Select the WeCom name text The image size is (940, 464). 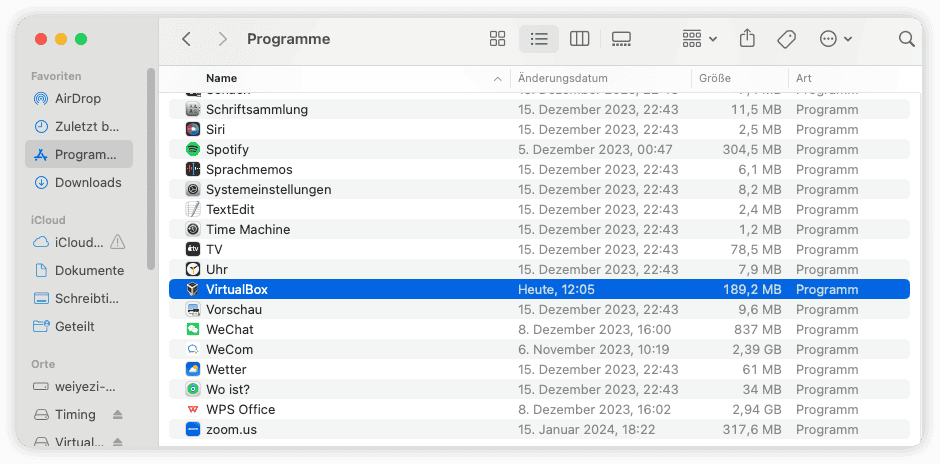tap(230, 349)
